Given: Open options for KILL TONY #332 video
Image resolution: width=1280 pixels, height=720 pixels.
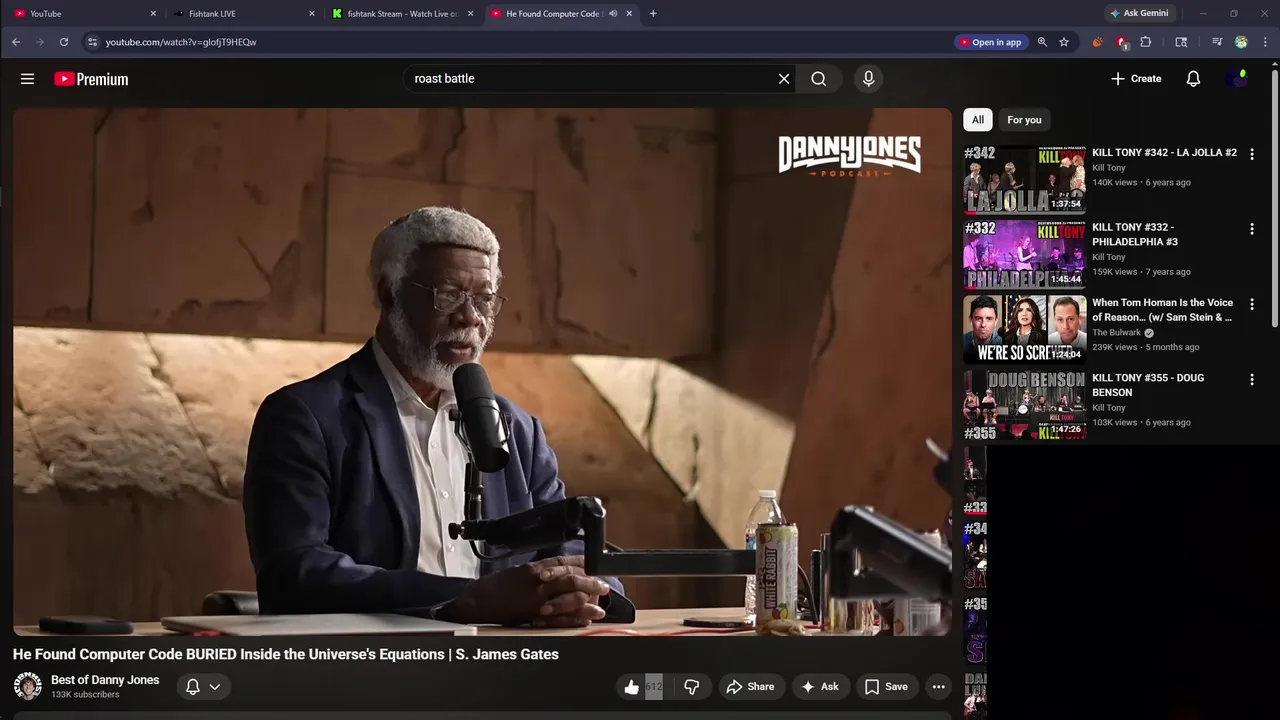Looking at the screenshot, I should (1251, 229).
